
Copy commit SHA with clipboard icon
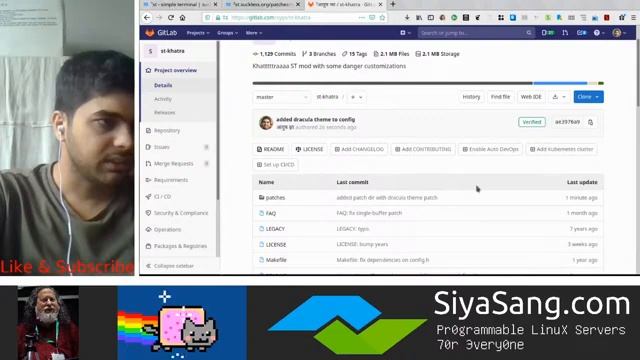click(590, 122)
